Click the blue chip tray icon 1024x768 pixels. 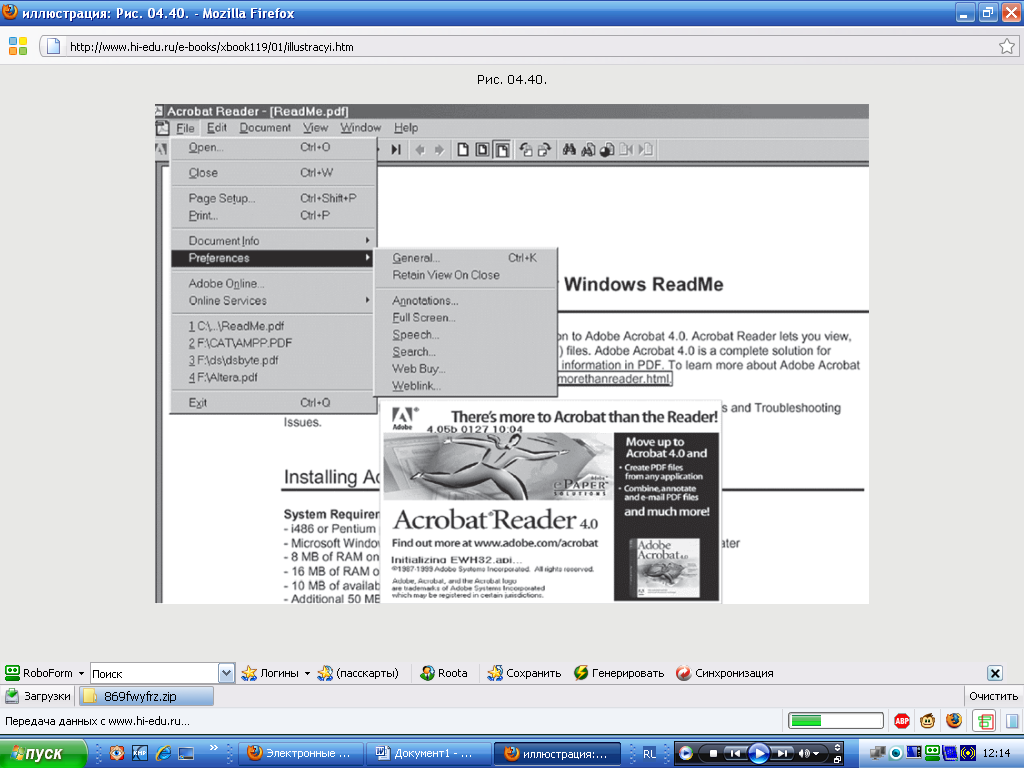pos(950,754)
